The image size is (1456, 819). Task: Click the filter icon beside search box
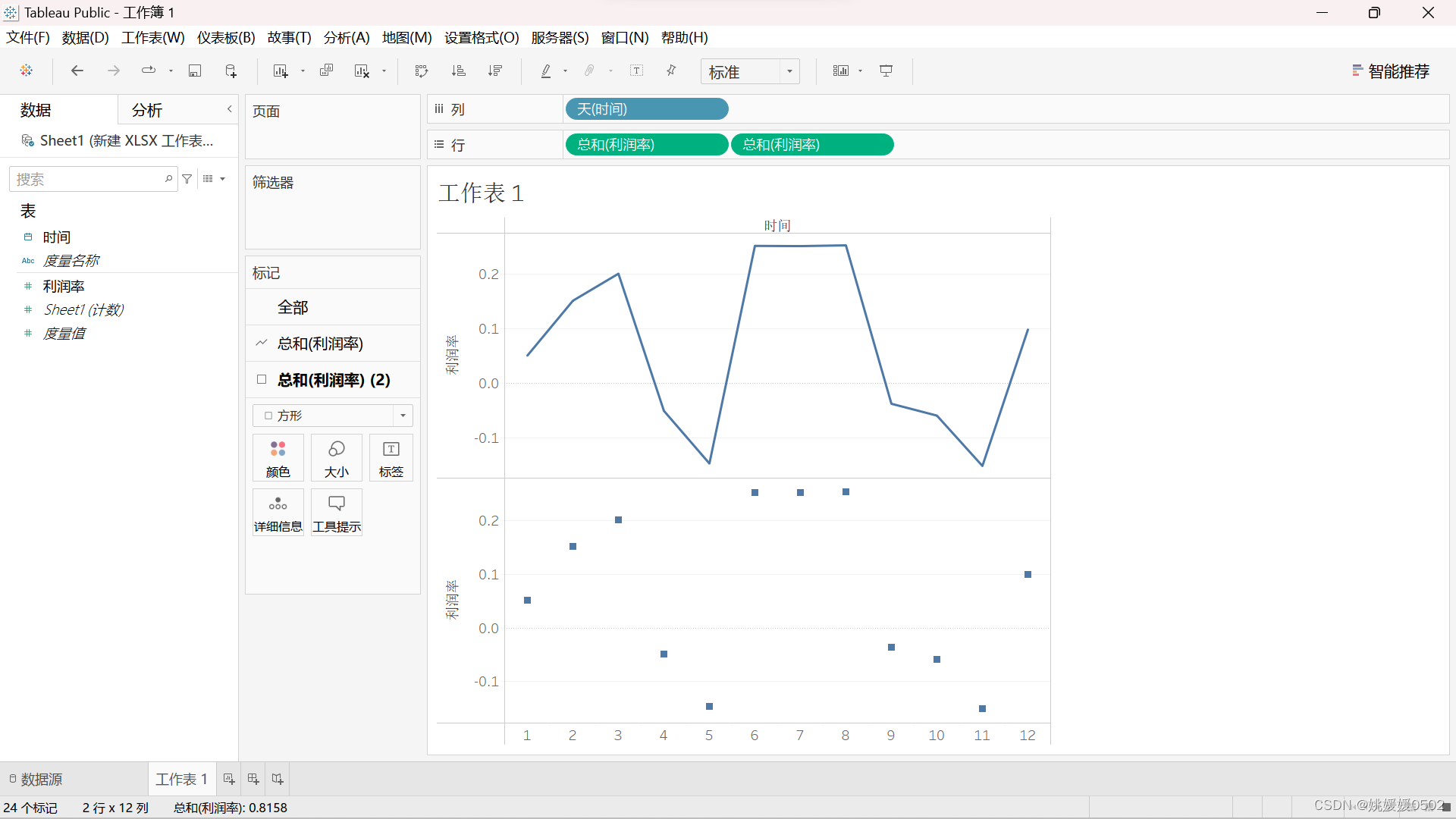[x=187, y=179]
